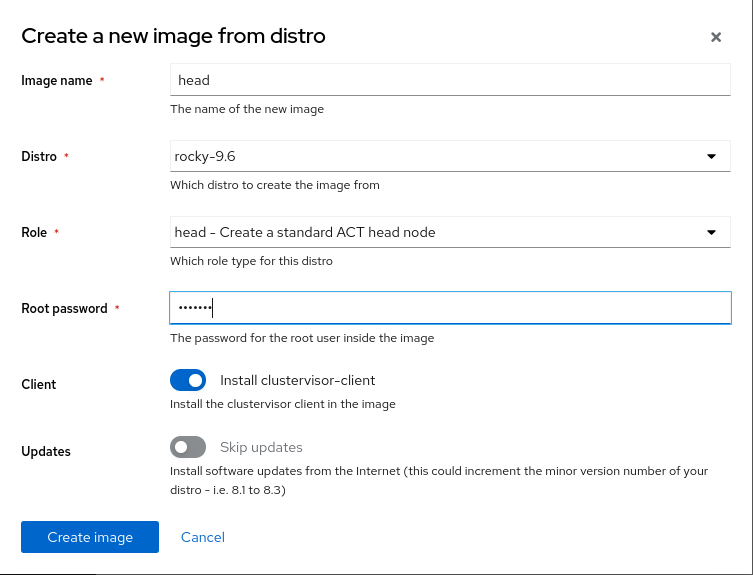The image size is (753, 575).
Task: Click the Distro dropdown caret arrow
Action: [711, 156]
